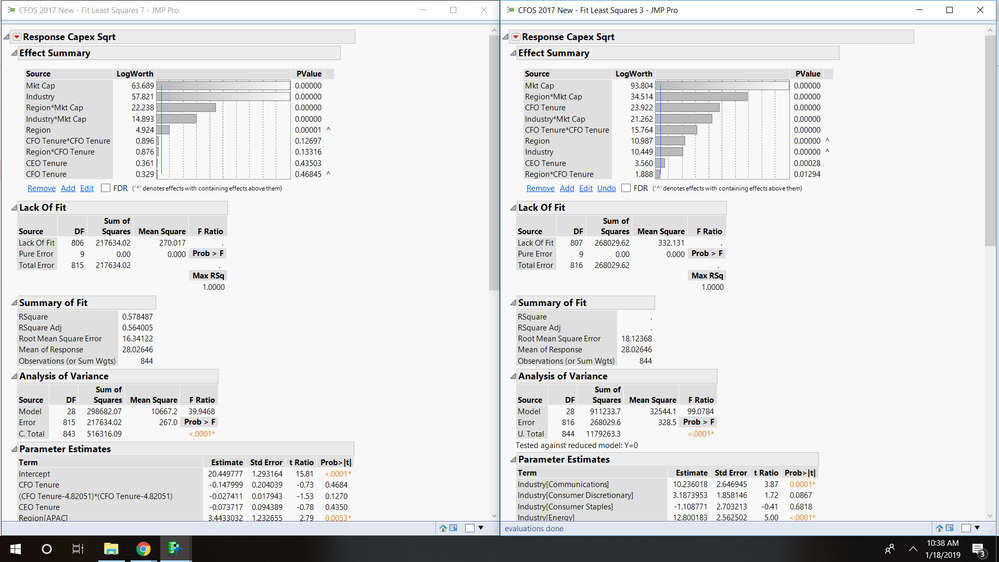Click left window vertical scrollbar thumb

494,162
